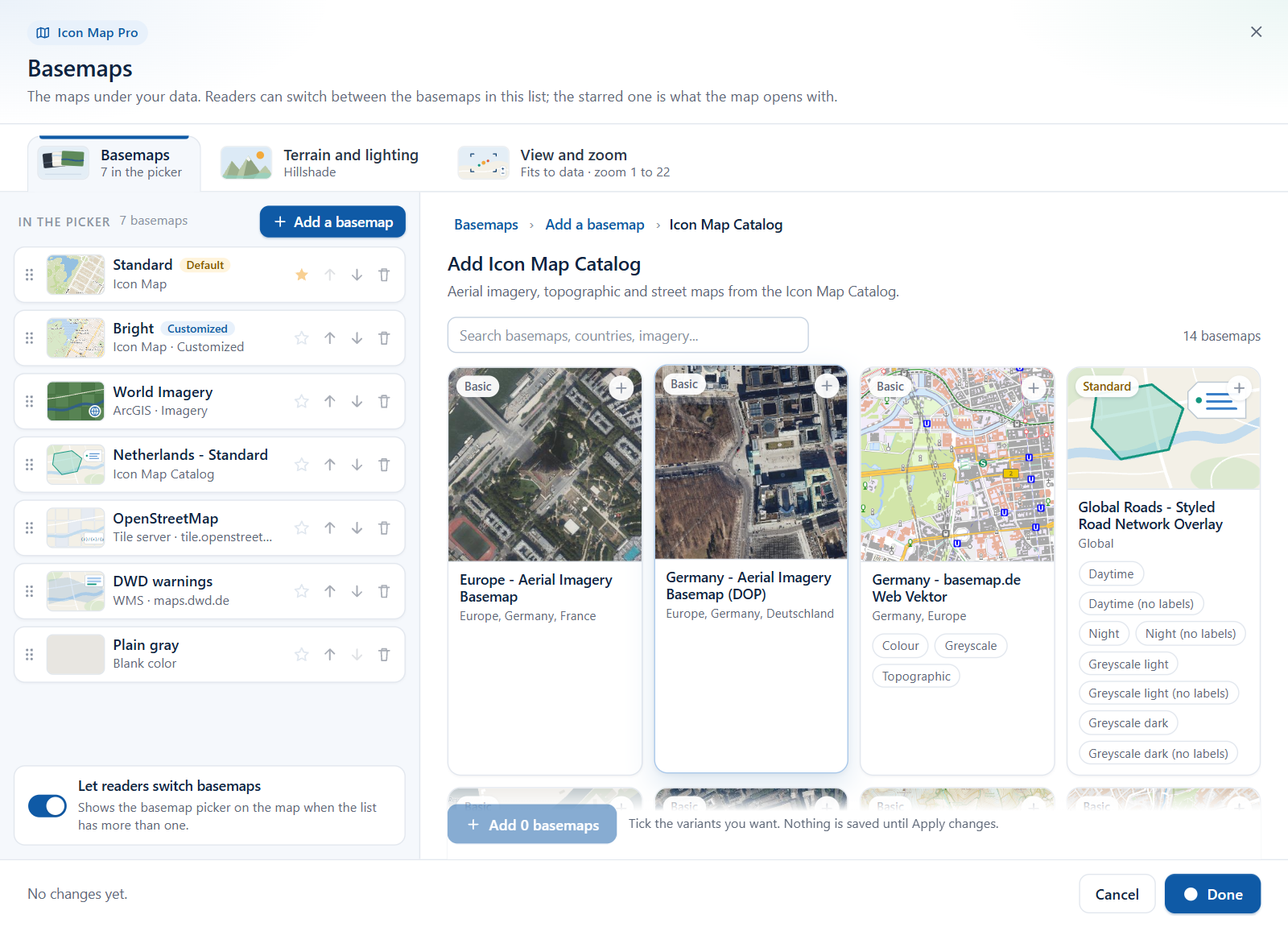Viewport: 1288px width, 927px height.
Task: Click the Add a basemap breadcrumb link
Action: pyautogui.click(x=595, y=225)
